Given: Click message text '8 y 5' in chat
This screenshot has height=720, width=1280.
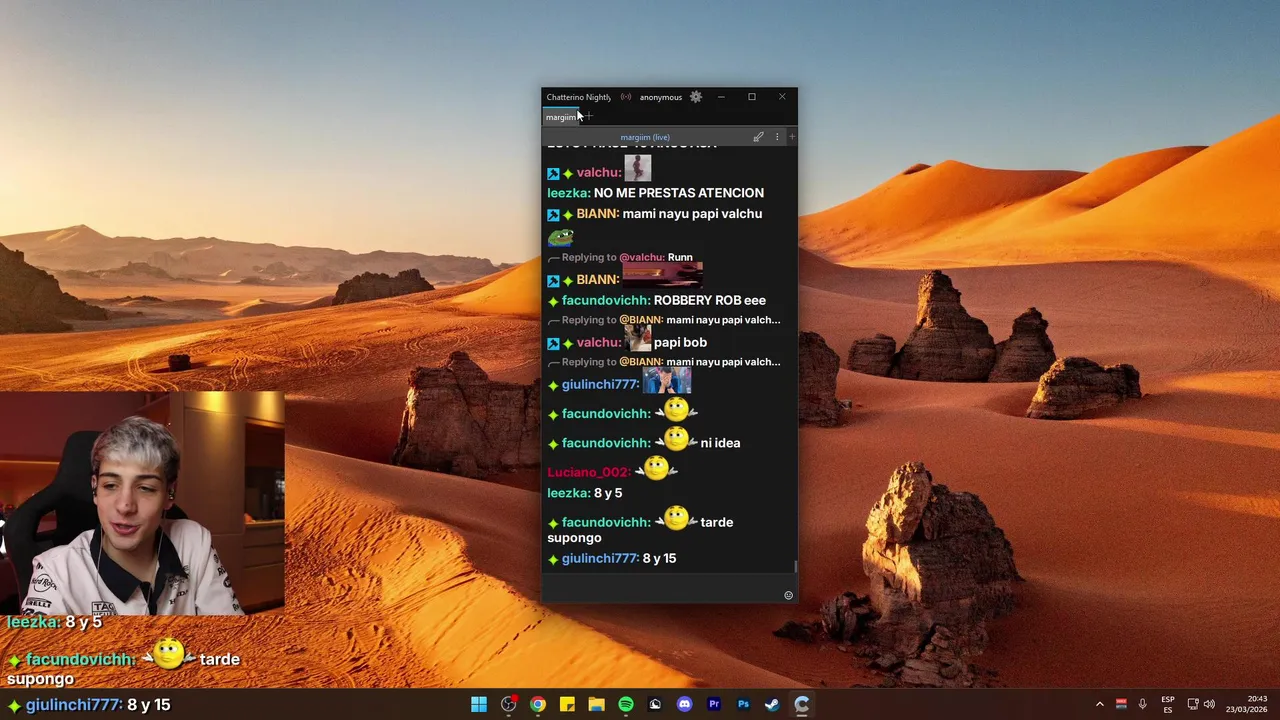Looking at the screenshot, I should pos(608,493).
